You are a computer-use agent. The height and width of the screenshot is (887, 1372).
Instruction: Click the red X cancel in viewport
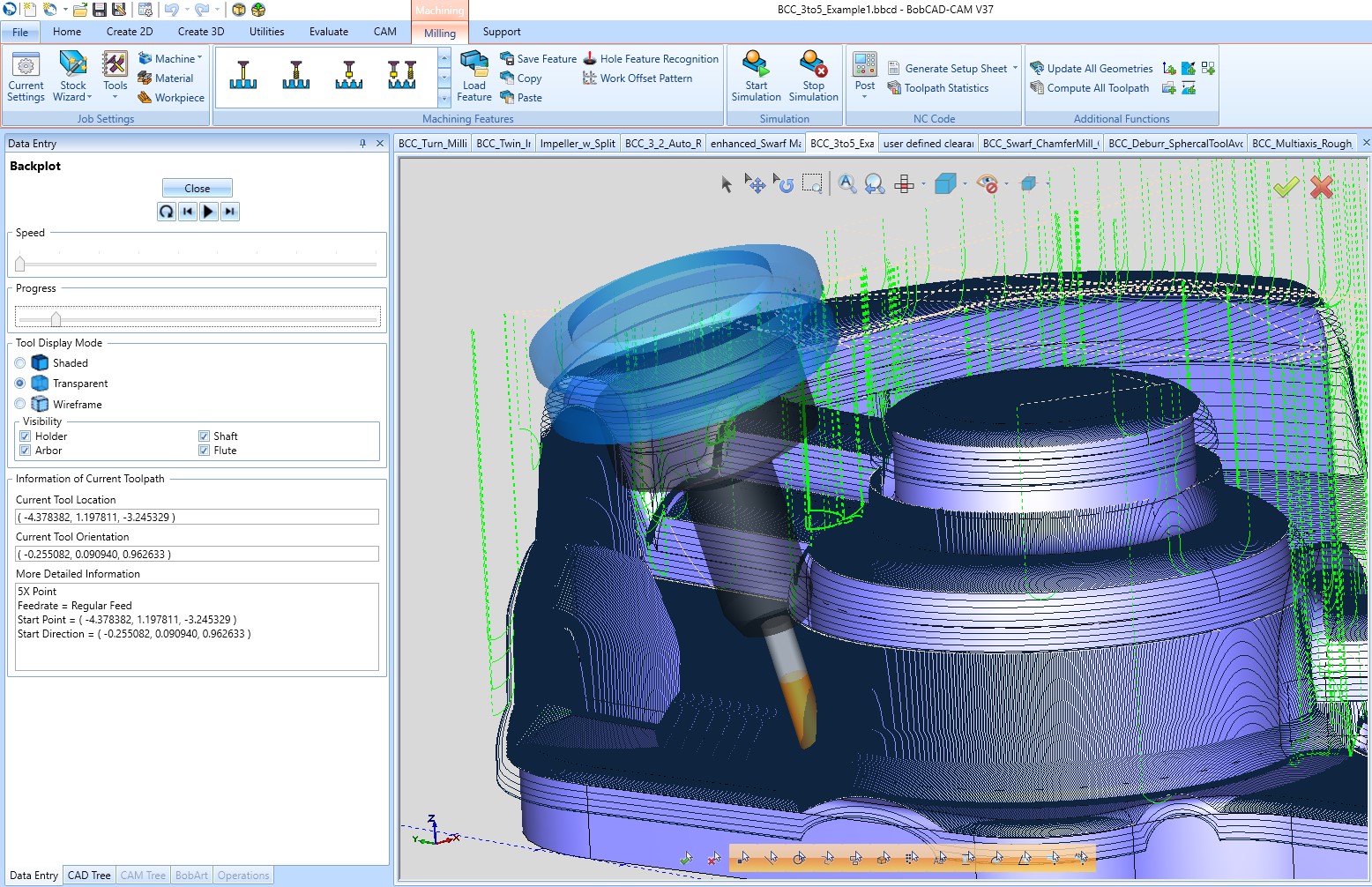(x=1321, y=186)
